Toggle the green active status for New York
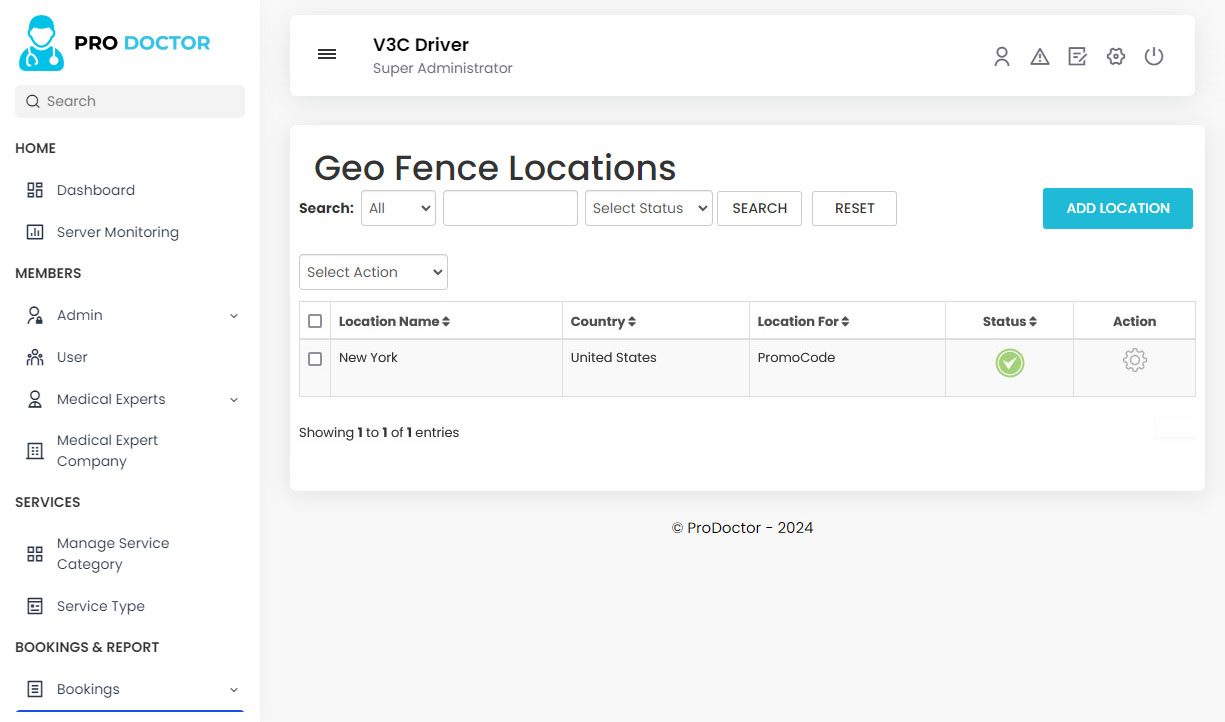The image size is (1225, 722). pos(1009,363)
